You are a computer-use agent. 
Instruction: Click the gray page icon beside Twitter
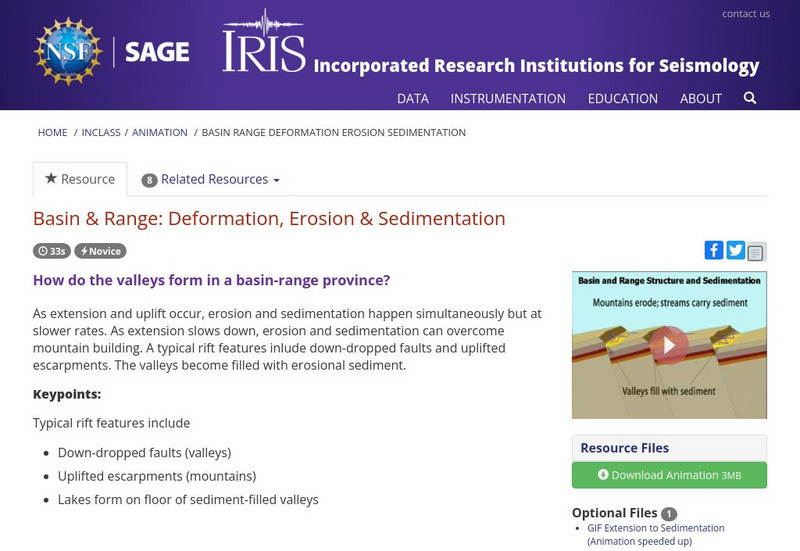(x=756, y=252)
